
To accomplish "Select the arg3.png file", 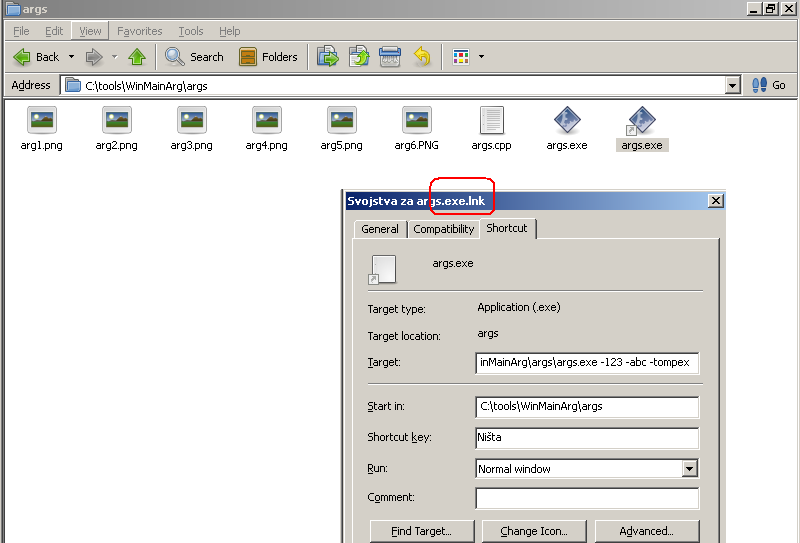I will click(191, 129).
